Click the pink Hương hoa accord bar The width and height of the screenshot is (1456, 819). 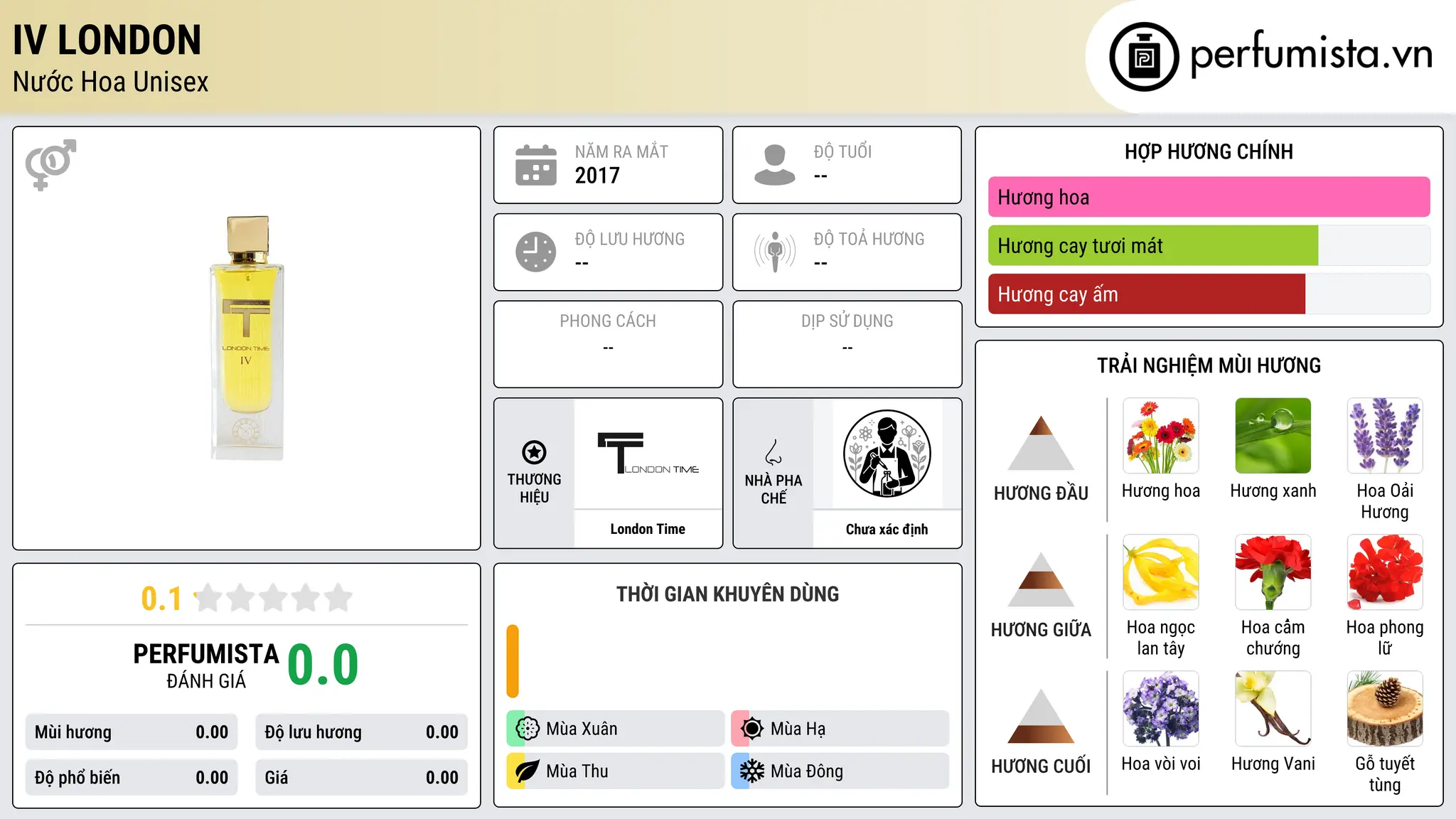pyautogui.click(x=1209, y=197)
